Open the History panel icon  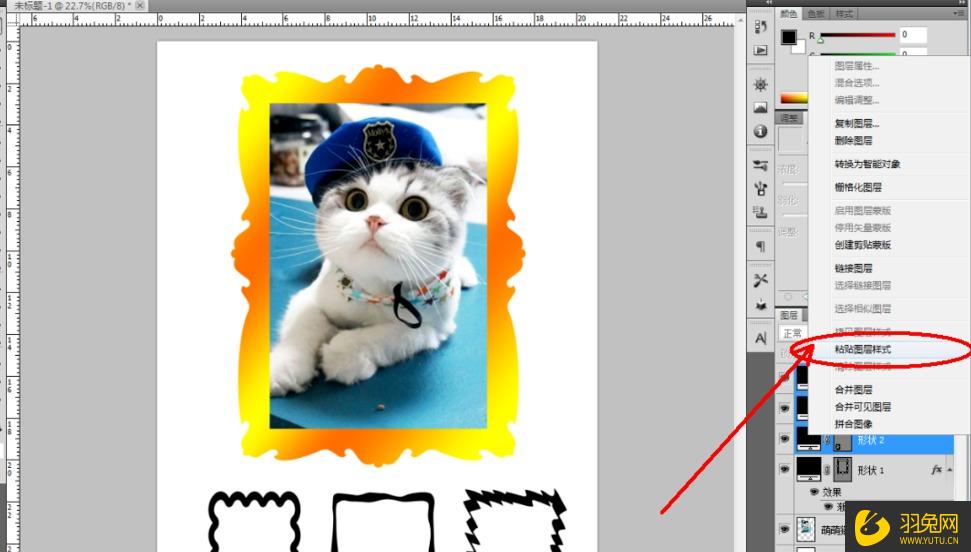pyautogui.click(x=760, y=27)
